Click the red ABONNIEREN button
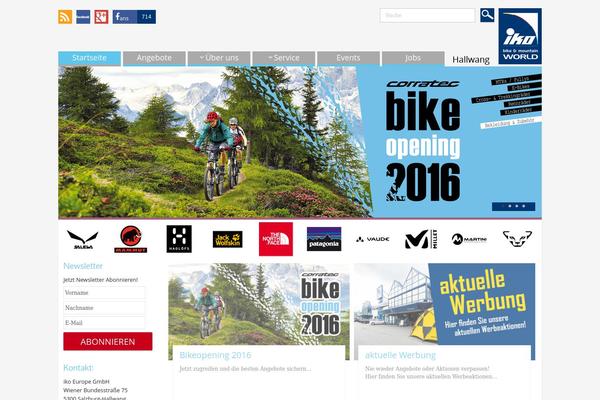Screen dimensions: 600x400 point(108,341)
